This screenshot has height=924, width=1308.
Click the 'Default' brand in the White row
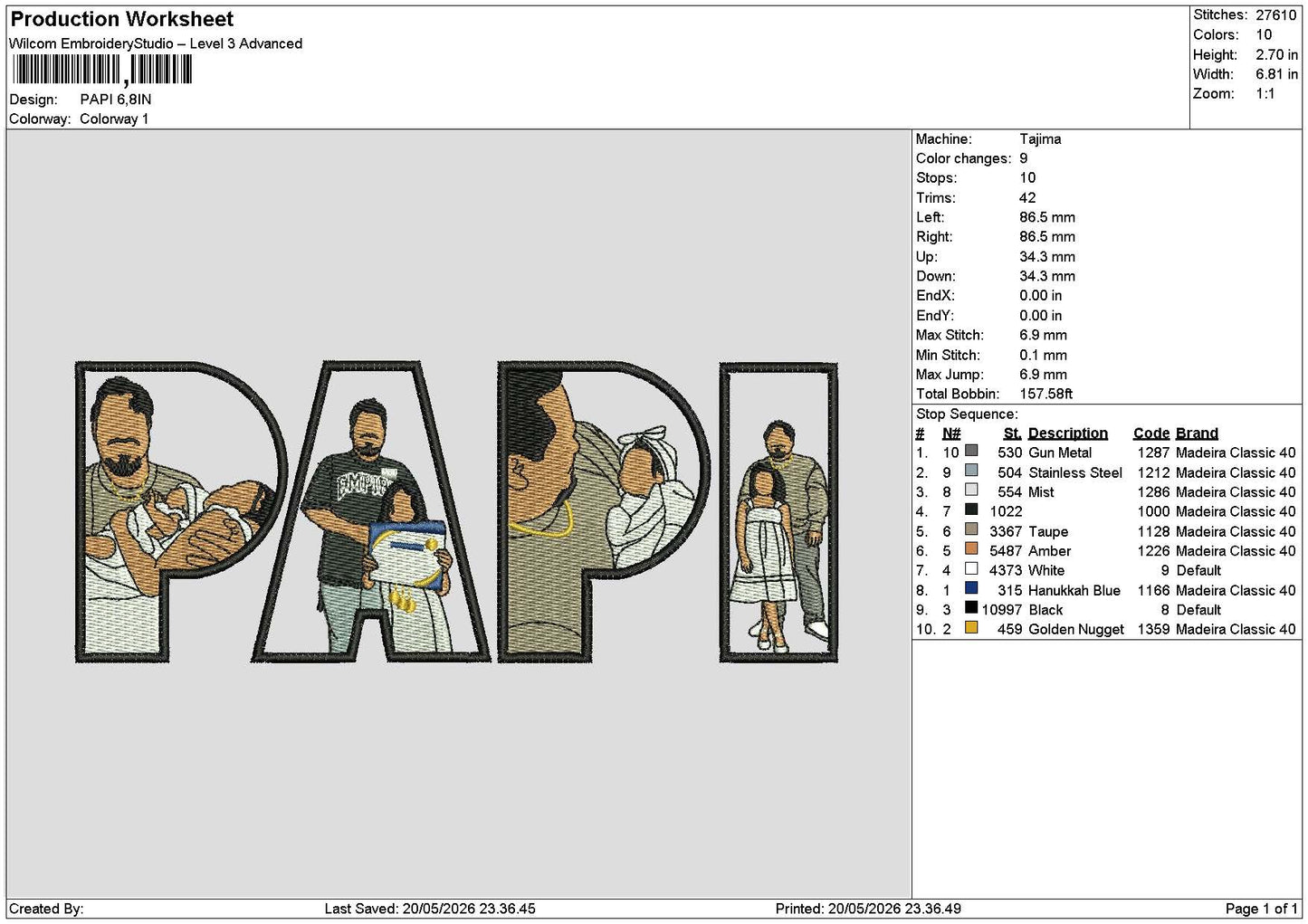click(1198, 570)
